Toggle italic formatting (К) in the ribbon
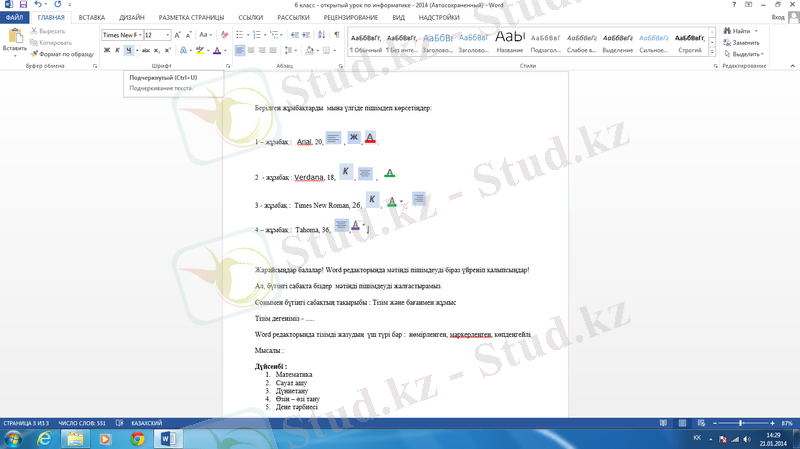This screenshot has height=449, width=800. (x=118, y=50)
